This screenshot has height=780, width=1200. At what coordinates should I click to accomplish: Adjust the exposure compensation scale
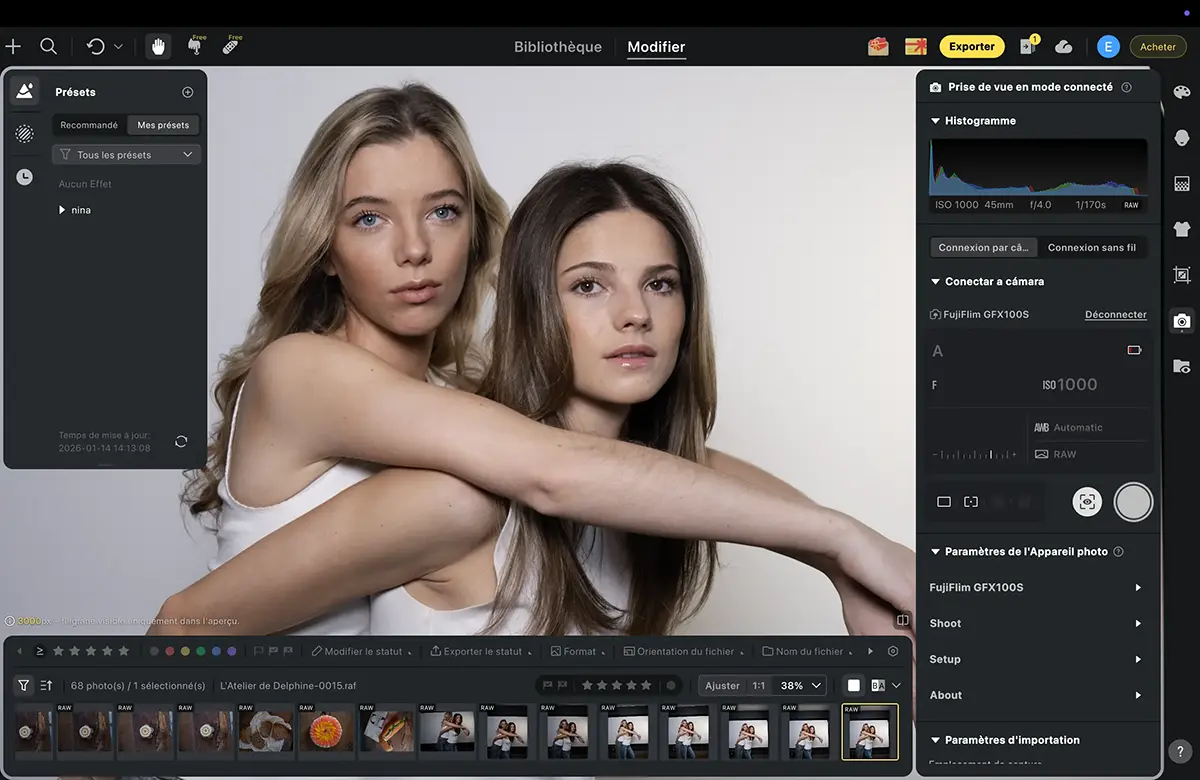[975, 454]
